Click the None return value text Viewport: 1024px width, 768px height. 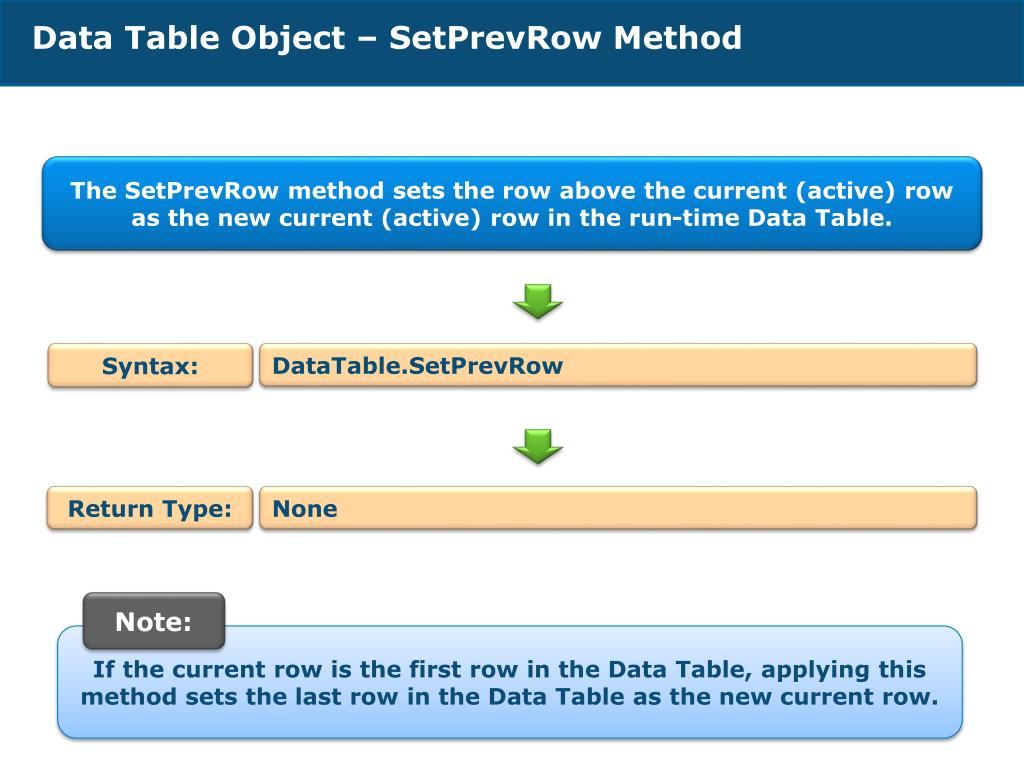click(305, 509)
